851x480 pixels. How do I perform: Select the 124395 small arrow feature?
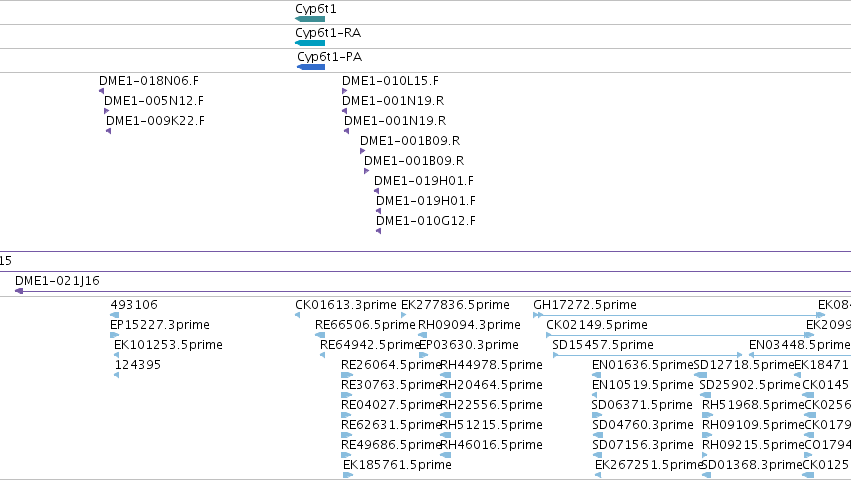pyautogui.click(x=117, y=375)
